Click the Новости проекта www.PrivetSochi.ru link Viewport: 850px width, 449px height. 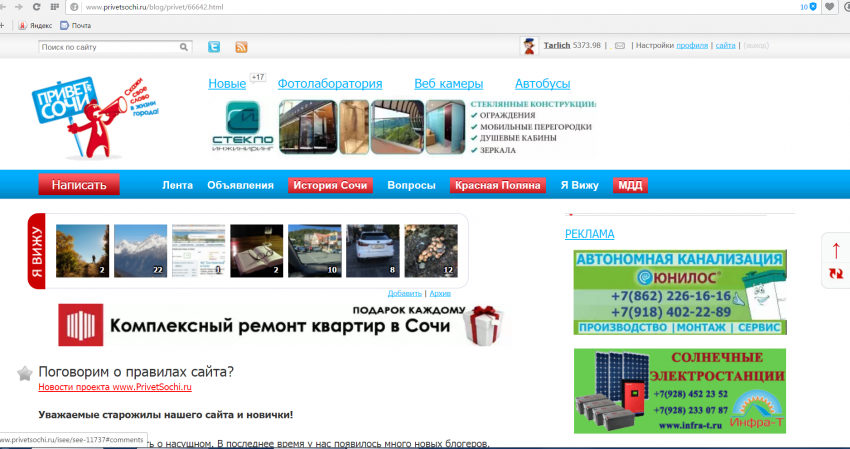point(115,387)
